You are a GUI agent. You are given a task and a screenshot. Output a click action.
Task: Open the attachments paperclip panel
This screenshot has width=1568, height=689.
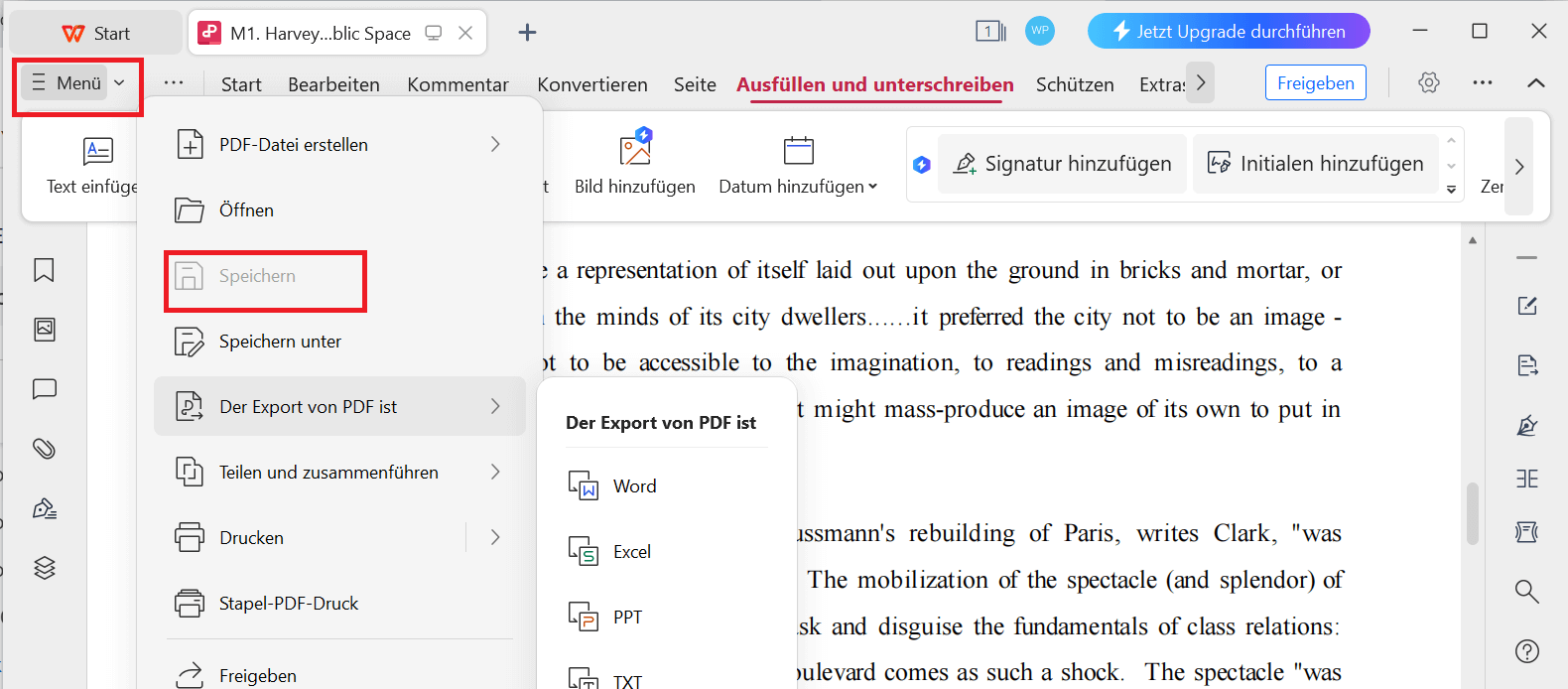[44, 449]
